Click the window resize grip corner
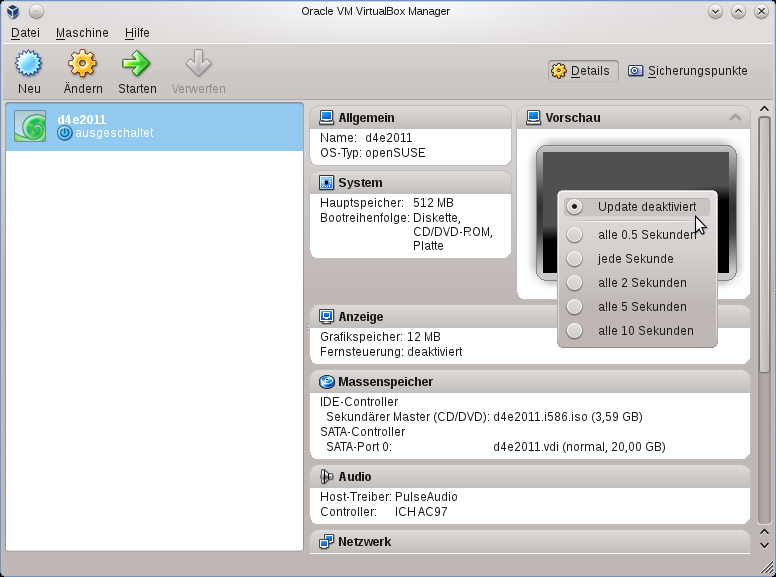Screen dimensions: 776x577 point(767,567)
